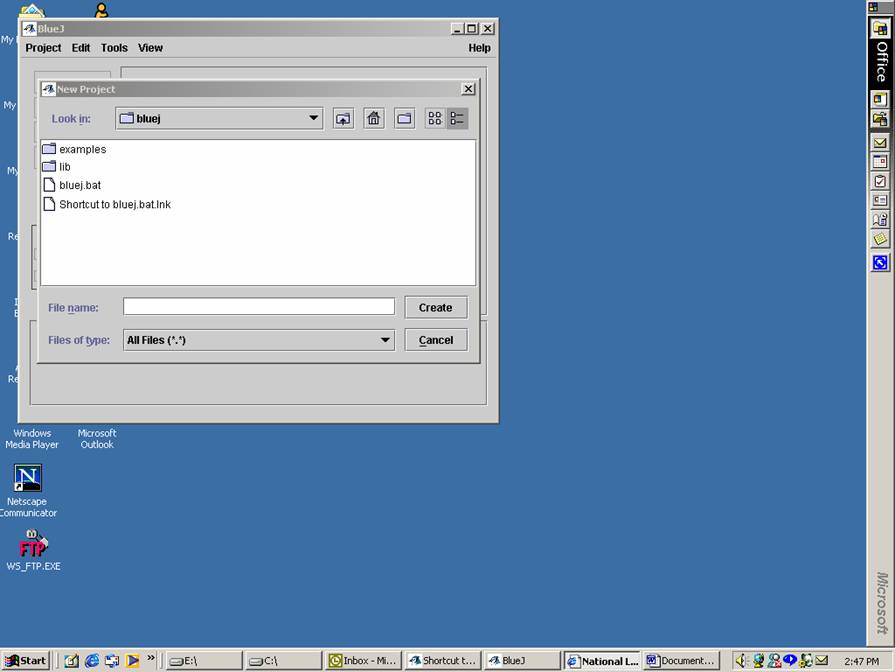Launch media player from Quick Launch
Image resolution: width=895 pixels, height=672 pixels.
coord(132,661)
